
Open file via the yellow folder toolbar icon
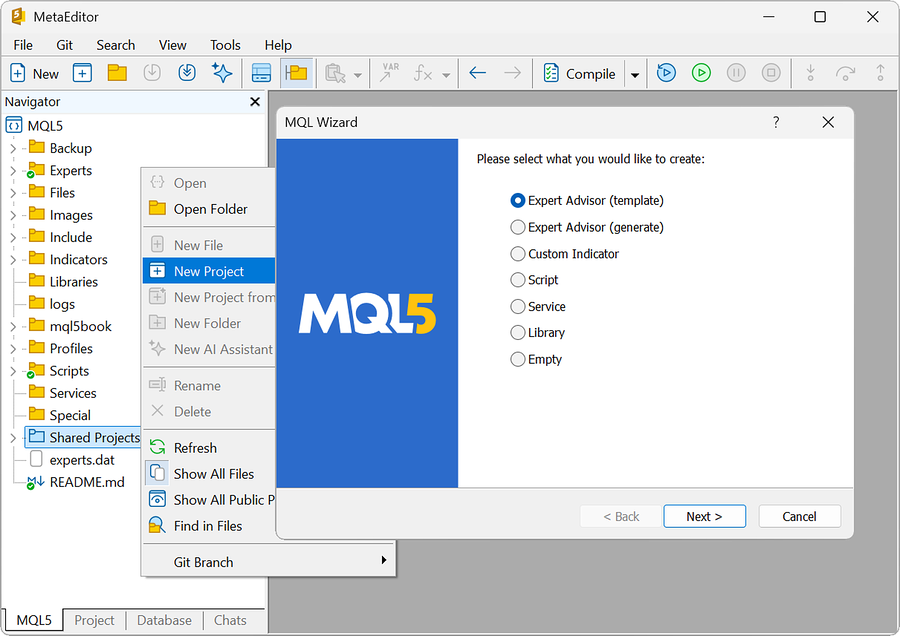[x=117, y=73]
